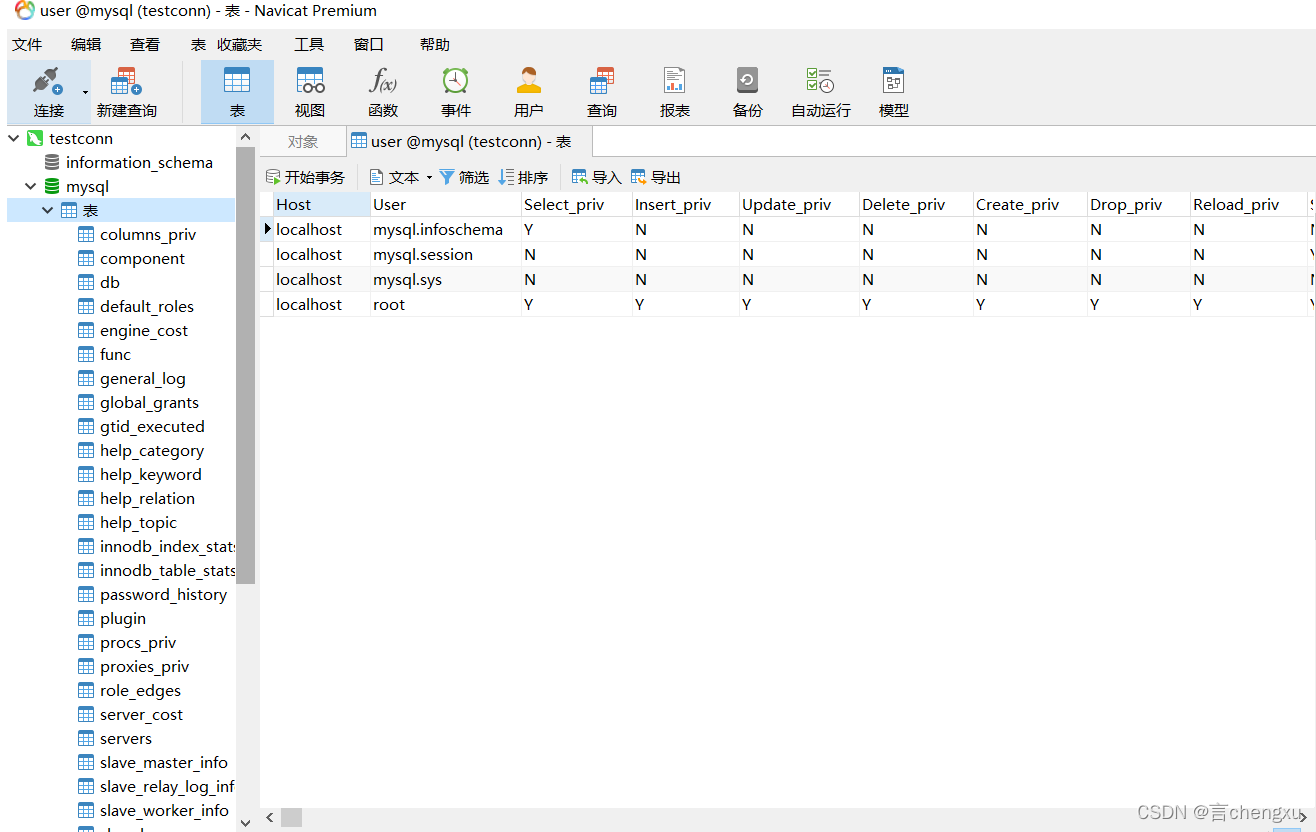Viewport: 1316px width, 832px height.
Task: Open the Backup (备份) toolbar icon
Action: (x=748, y=92)
